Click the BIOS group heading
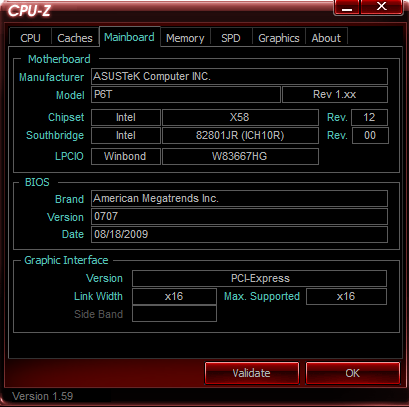This screenshot has height=407, width=409. (37, 182)
